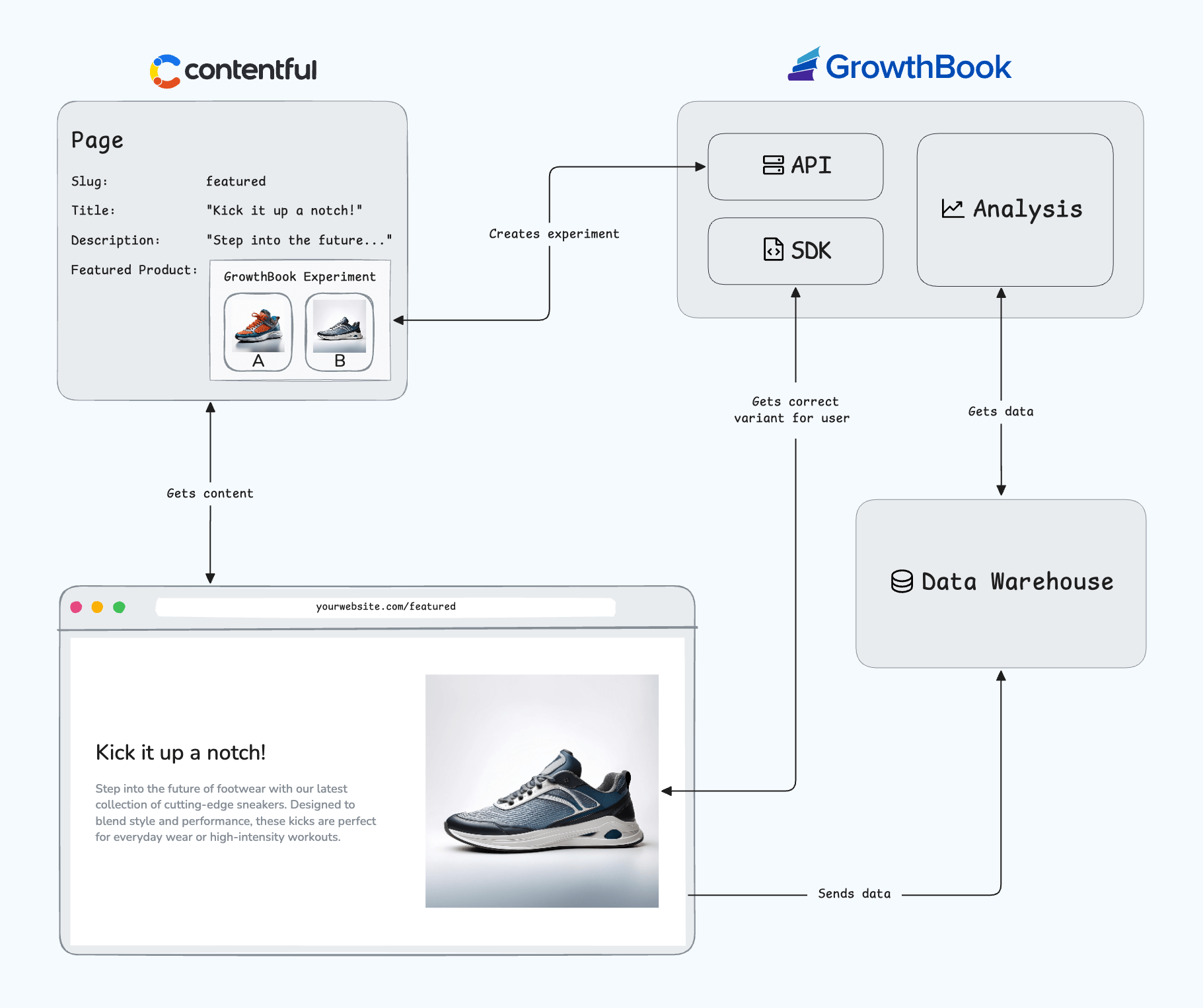1203x1008 pixels.
Task: Click the '"Kick it up a notch!"' title value
Action: click(x=284, y=211)
